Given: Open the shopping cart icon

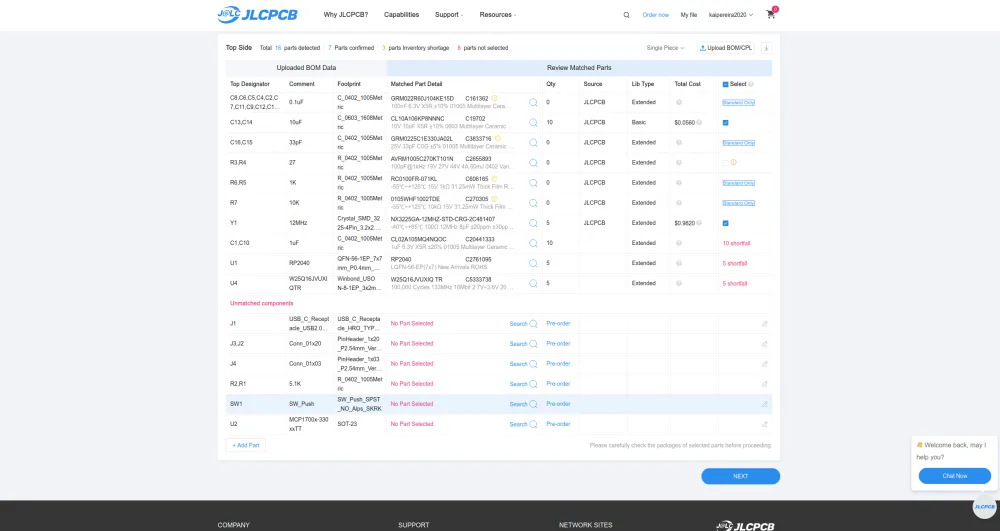Looking at the screenshot, I should point(770,15).
